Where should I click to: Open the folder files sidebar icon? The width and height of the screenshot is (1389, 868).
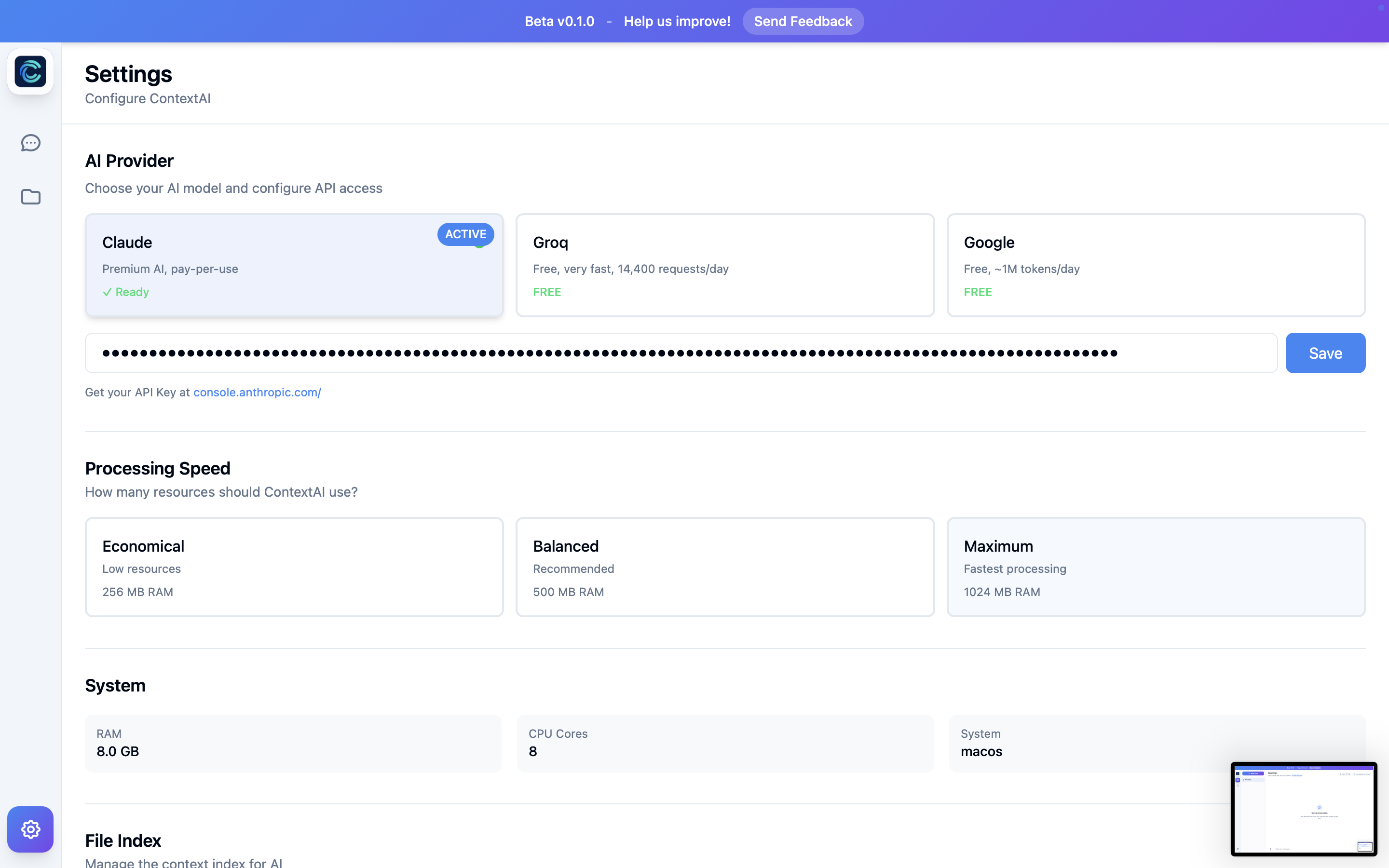(30, 197)
